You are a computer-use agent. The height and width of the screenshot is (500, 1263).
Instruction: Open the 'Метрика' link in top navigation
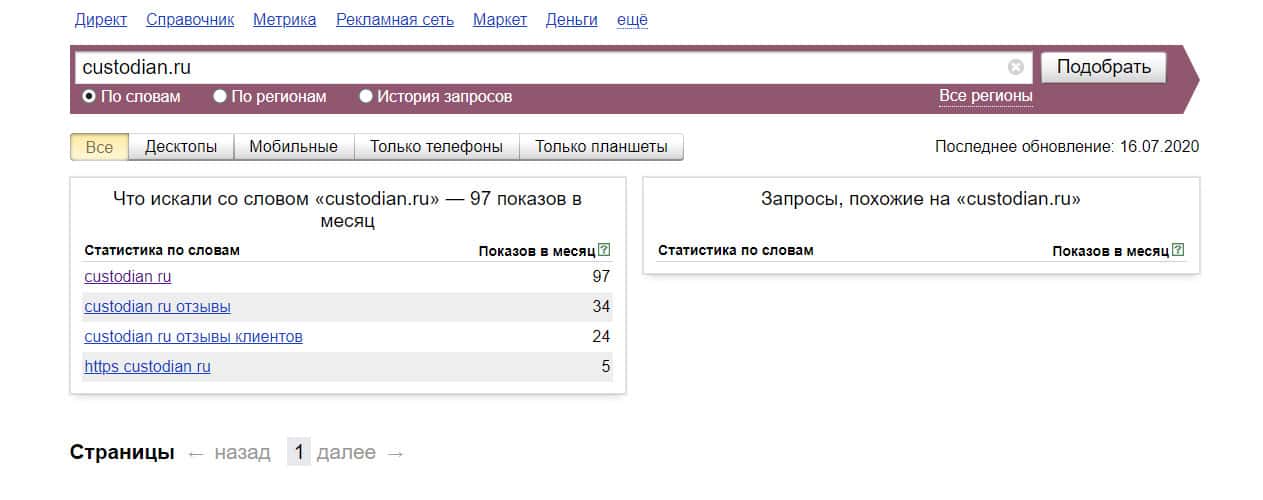pyautogui.click(x=284, y=20)
